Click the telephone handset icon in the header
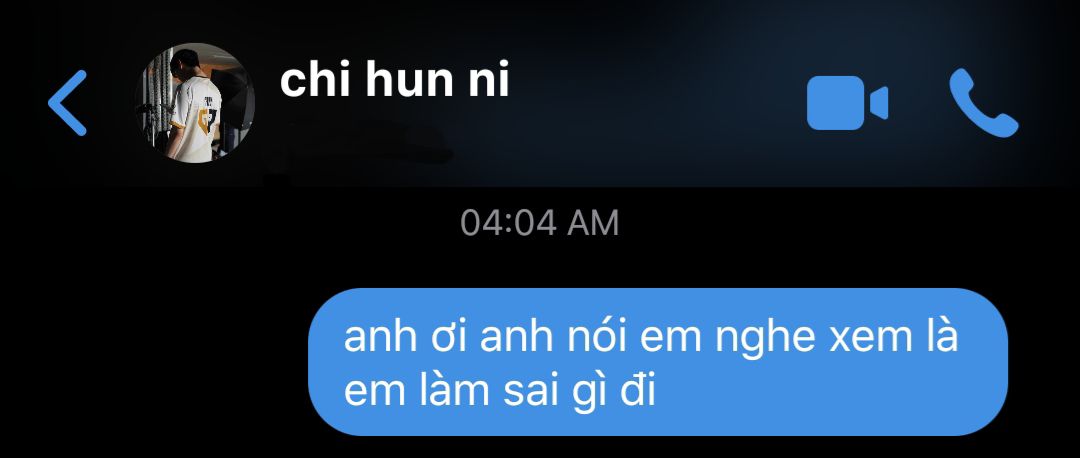The image size is (1080, 458). (x=984, y=103)
